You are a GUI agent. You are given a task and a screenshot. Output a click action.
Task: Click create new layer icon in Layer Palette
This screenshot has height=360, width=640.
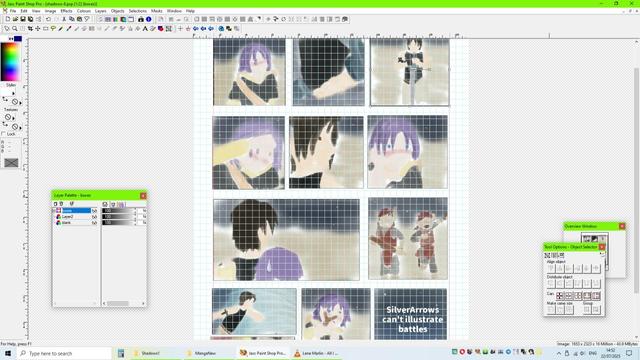[x=56, y=204]
